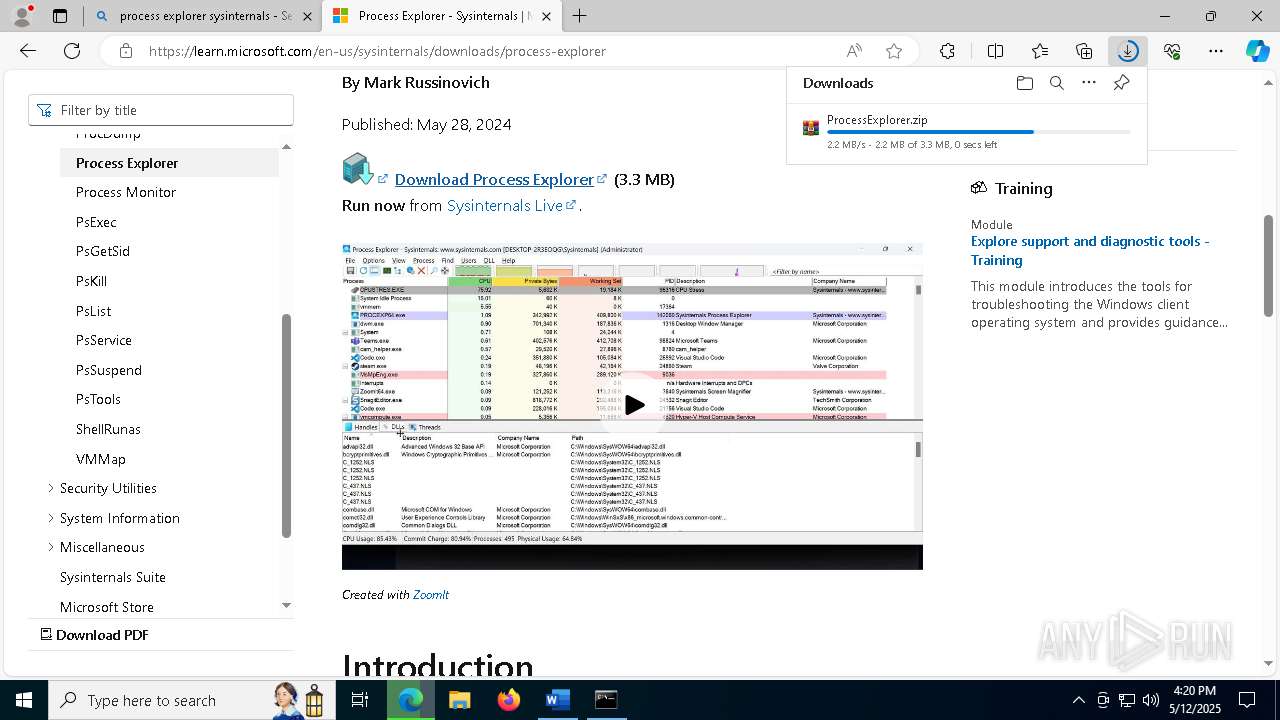Screen dimensions: 1280x720
Task: Open Microsoft Store in the sidebar
Action: pyautogui.click(x=107, y=607)
